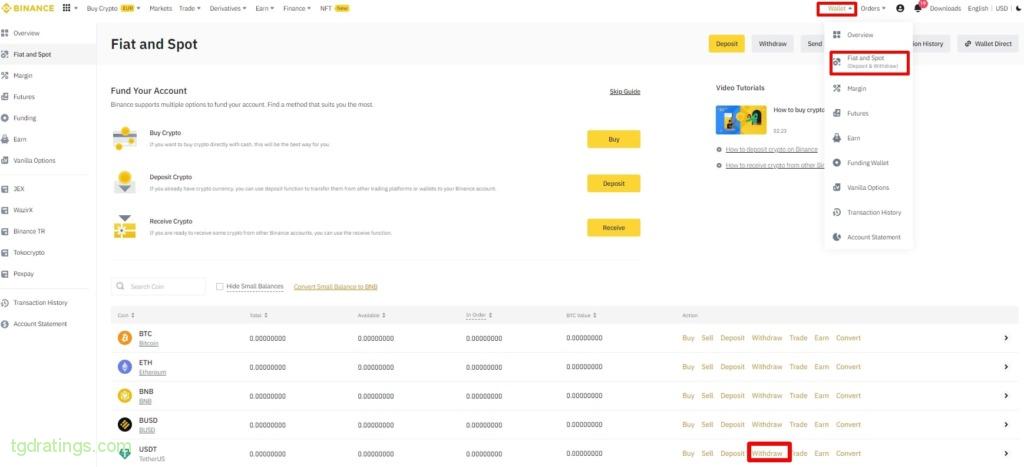
Task: Click the Vanilla Options sidebar icon
Action: (x=5, y=161)
